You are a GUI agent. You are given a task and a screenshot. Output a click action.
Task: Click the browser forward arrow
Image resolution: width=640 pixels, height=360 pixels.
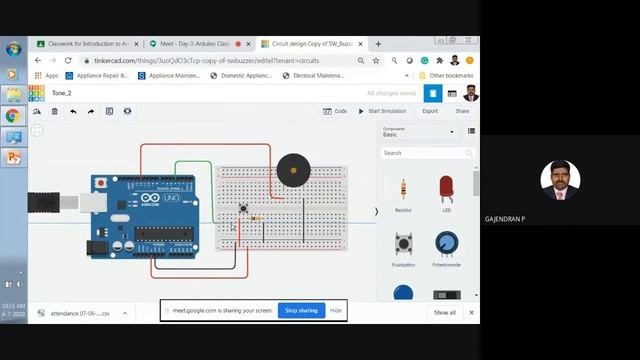pyautogui.click(x=53, y=60)
